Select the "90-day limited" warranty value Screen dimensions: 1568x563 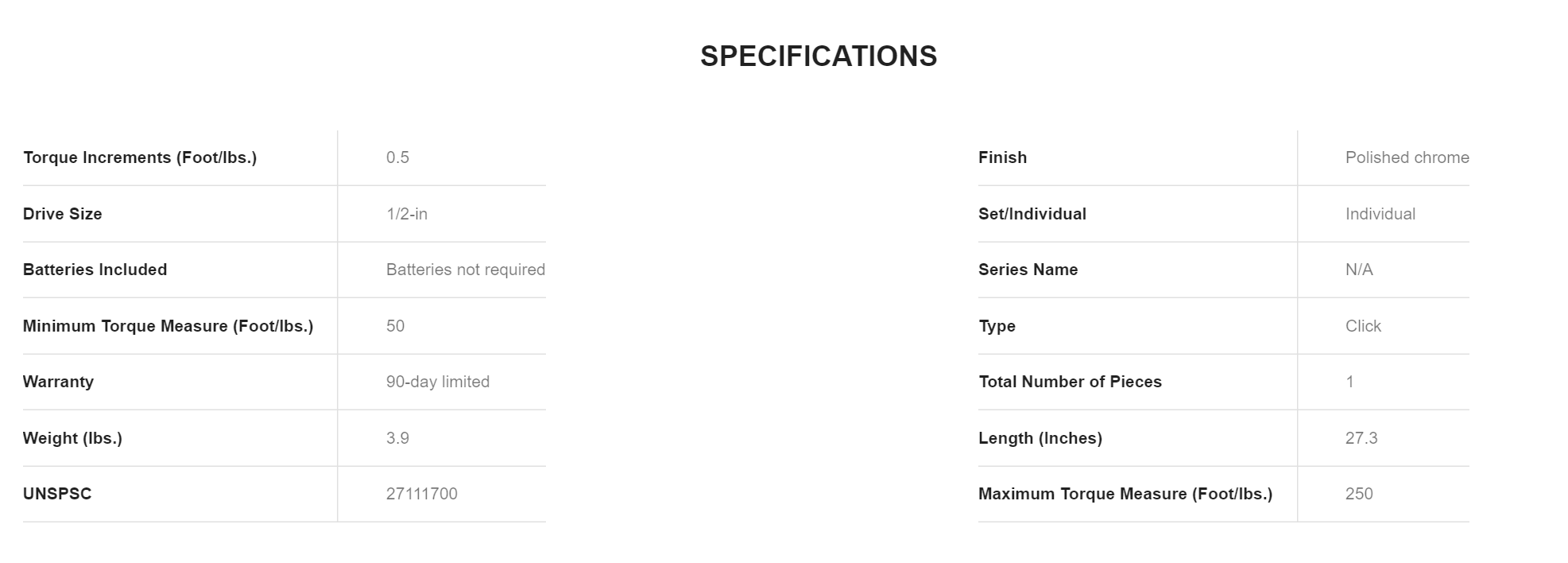[437, 382]
